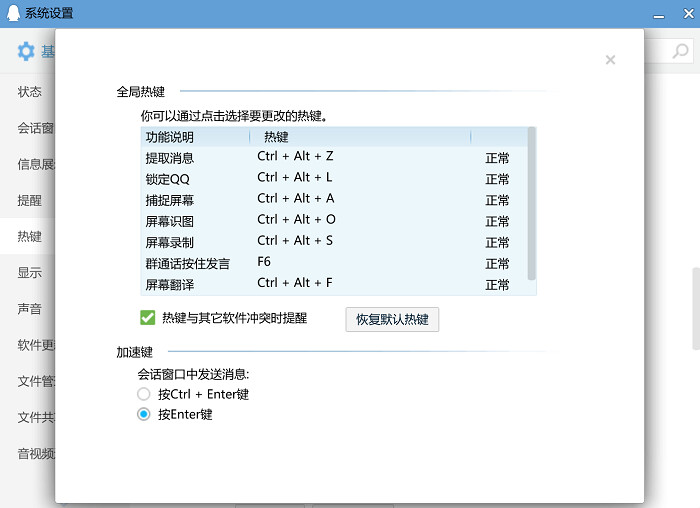Click the magnifier search icon
The width and height of the screenshot is (700, 508).
pyautogui.click(x=680, y=51)
